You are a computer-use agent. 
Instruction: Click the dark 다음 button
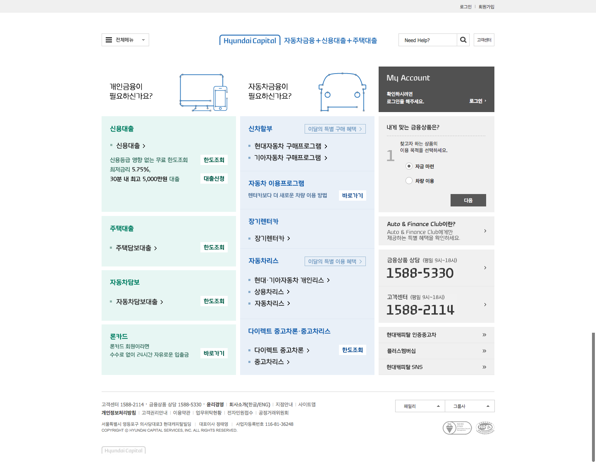point(468,200)
